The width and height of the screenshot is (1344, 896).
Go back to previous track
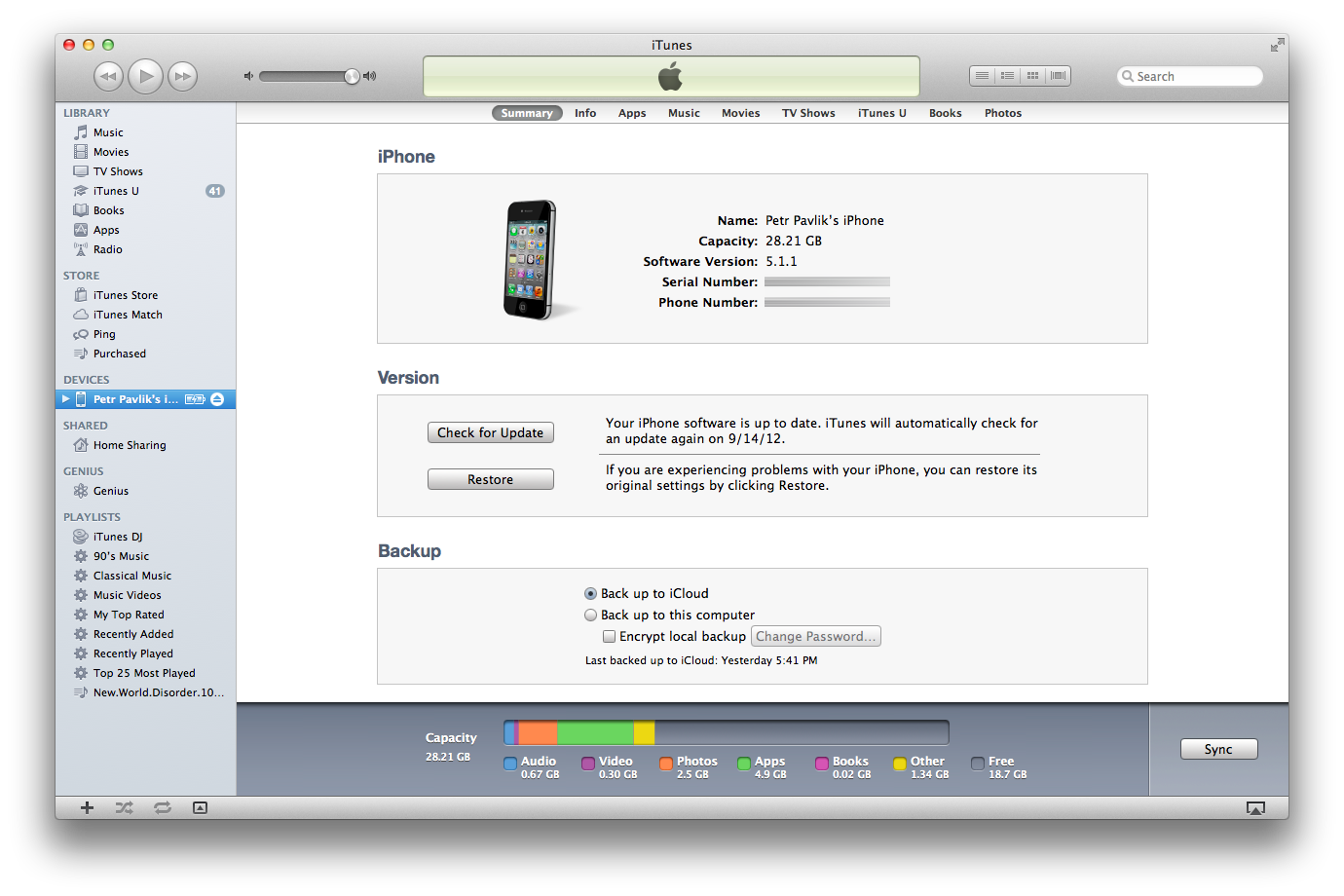[x=108, y=76]
